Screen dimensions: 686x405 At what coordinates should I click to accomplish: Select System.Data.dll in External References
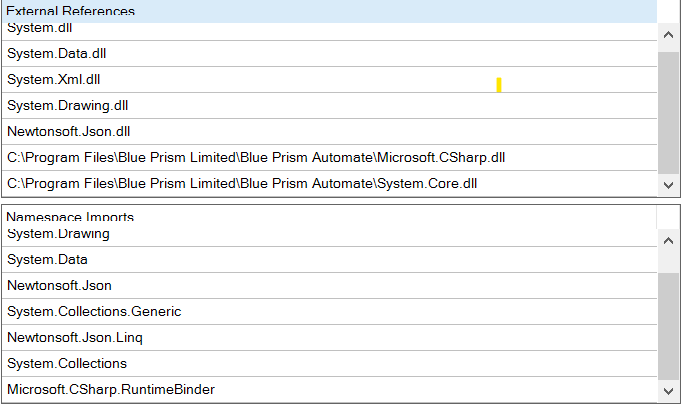(x=329, y=54)
